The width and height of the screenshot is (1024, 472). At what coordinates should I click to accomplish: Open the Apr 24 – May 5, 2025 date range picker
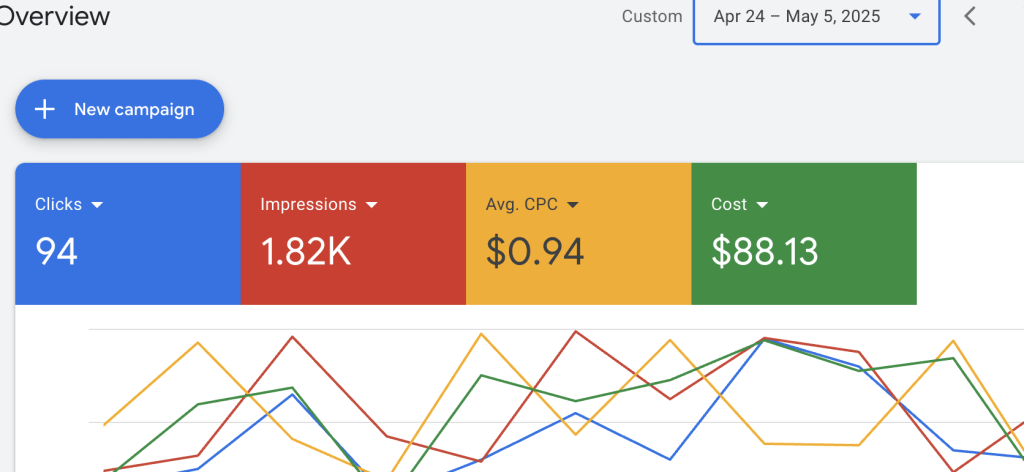pos(797,17)
